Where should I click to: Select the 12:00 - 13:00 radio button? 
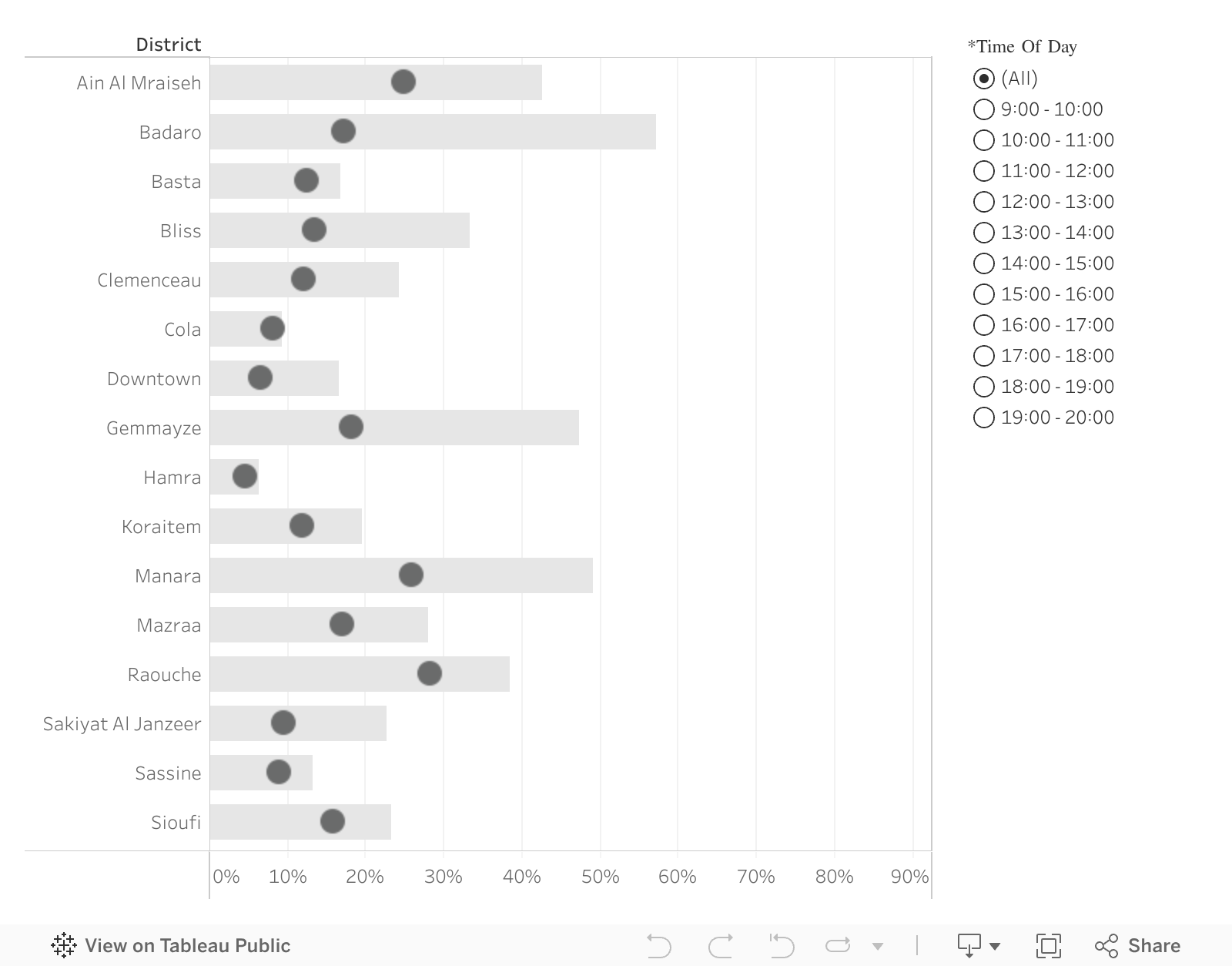[984, 202]
